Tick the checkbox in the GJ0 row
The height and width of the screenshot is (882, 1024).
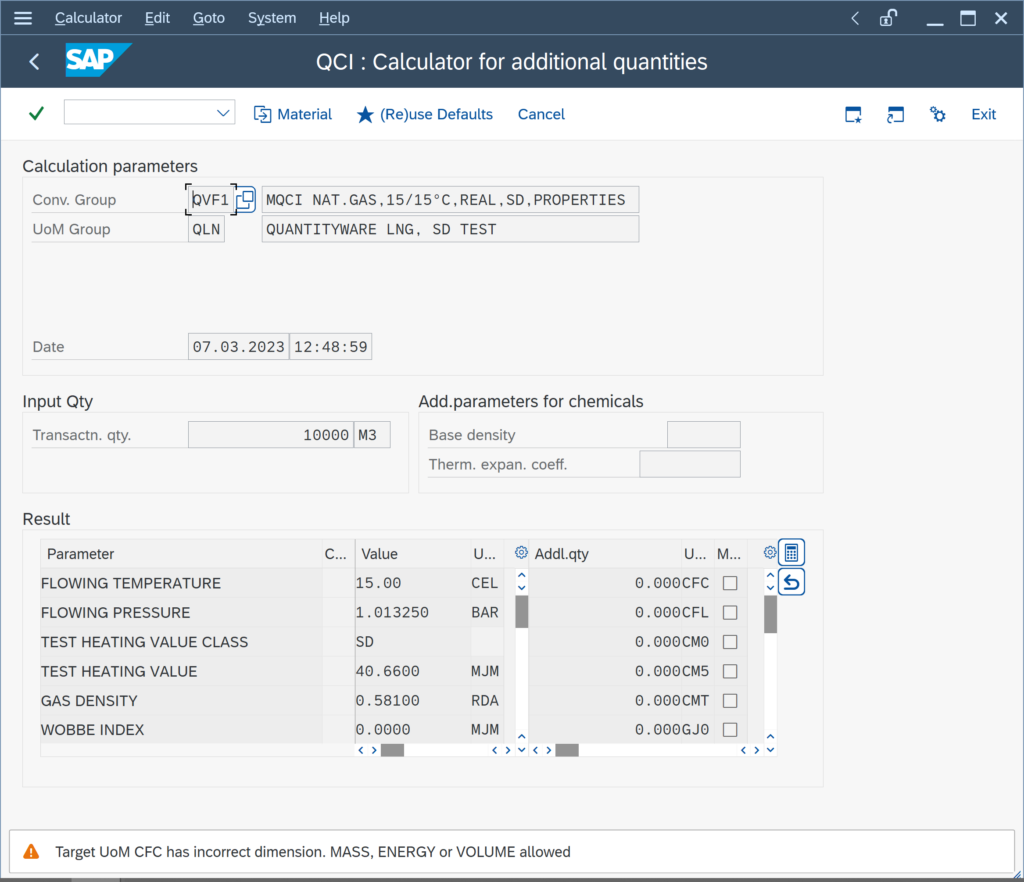click(x=730, y=729)
